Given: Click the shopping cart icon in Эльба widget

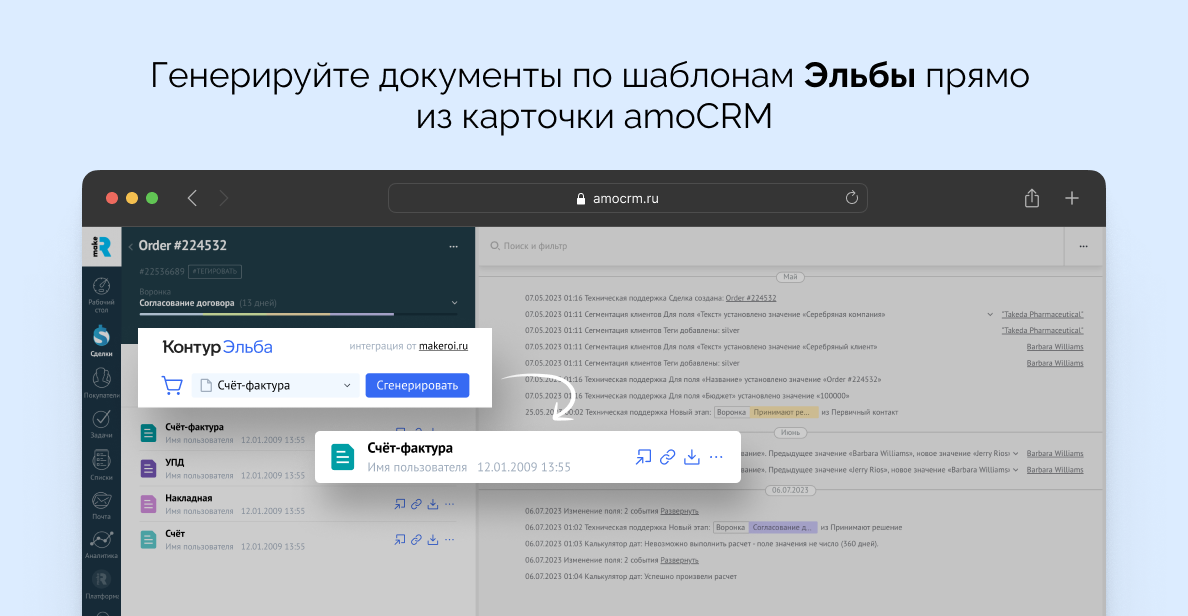Looking at the screenshot, I should pyautogui.click(x=172, y=385).
